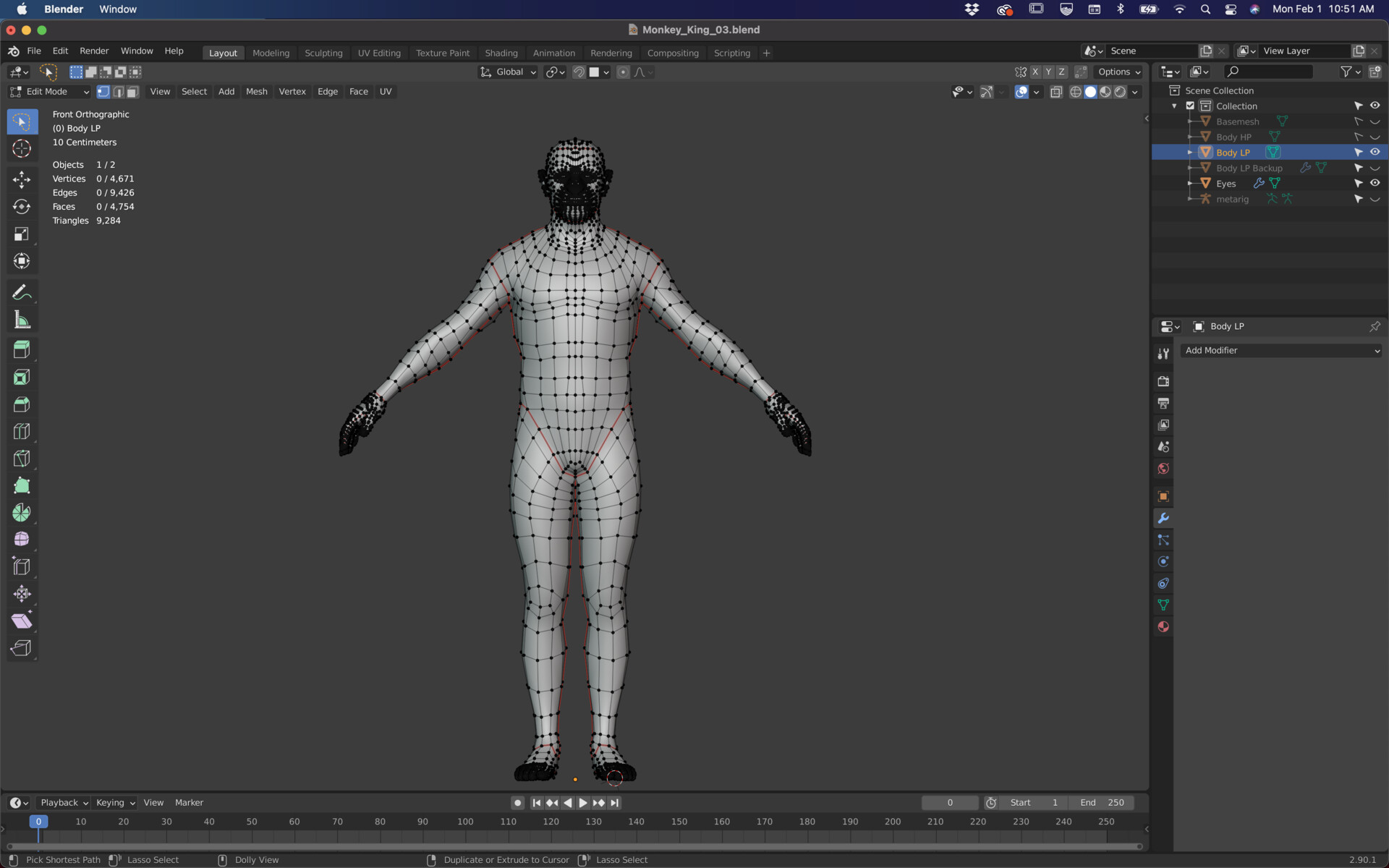1389x868 pixels.
Task: Click the white color swatch in the header
Action: click(595, 72)
